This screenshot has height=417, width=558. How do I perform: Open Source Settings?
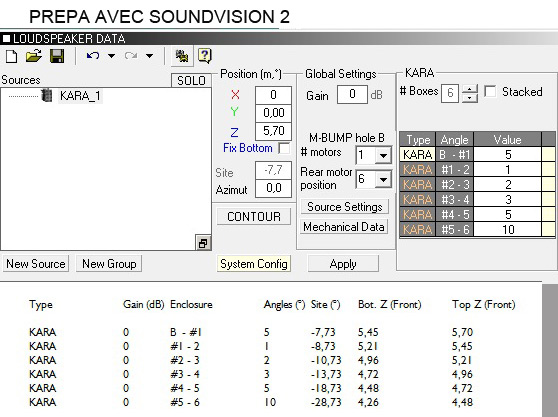344,207
